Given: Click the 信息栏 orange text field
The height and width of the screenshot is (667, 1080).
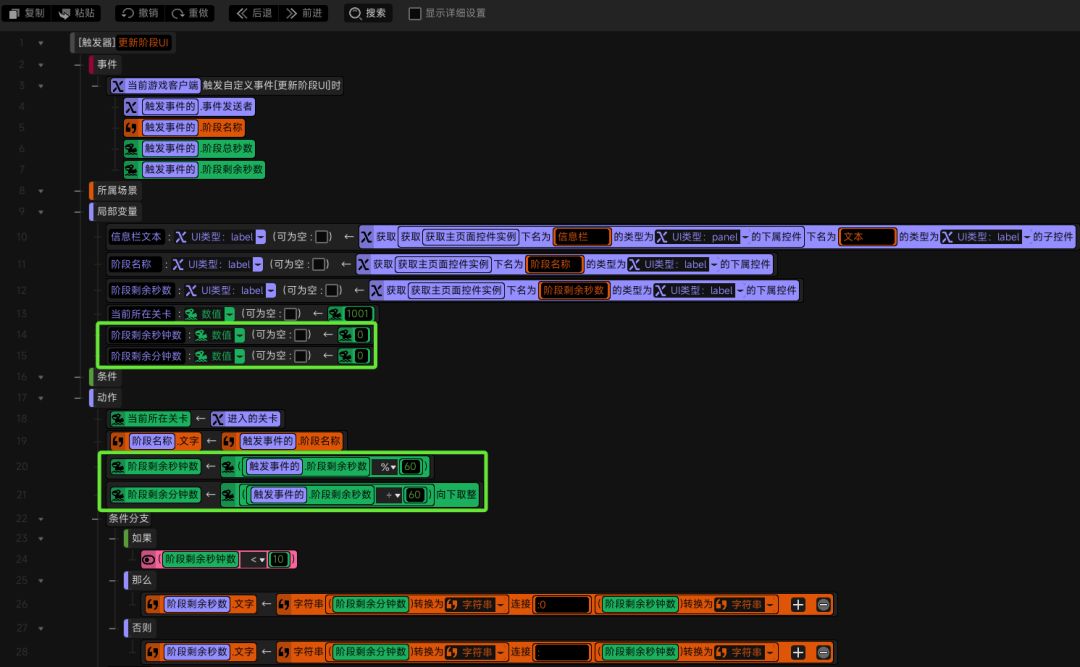Looking at the screenshot, I should [x=582, y=237].
